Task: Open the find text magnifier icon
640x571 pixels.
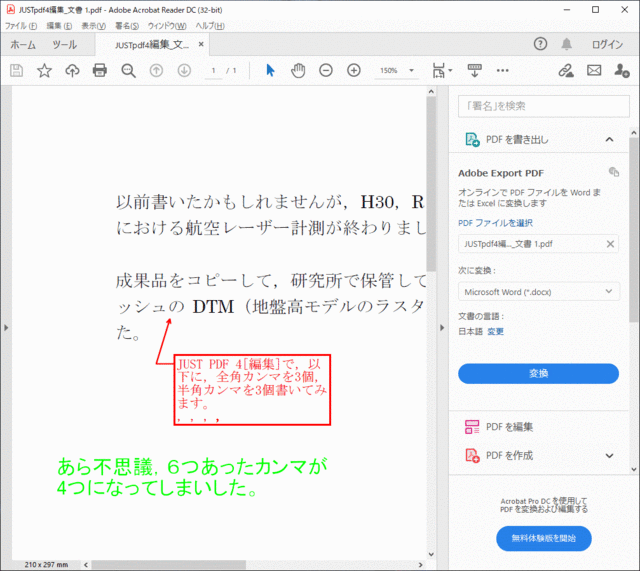Action: coord(129,71)
